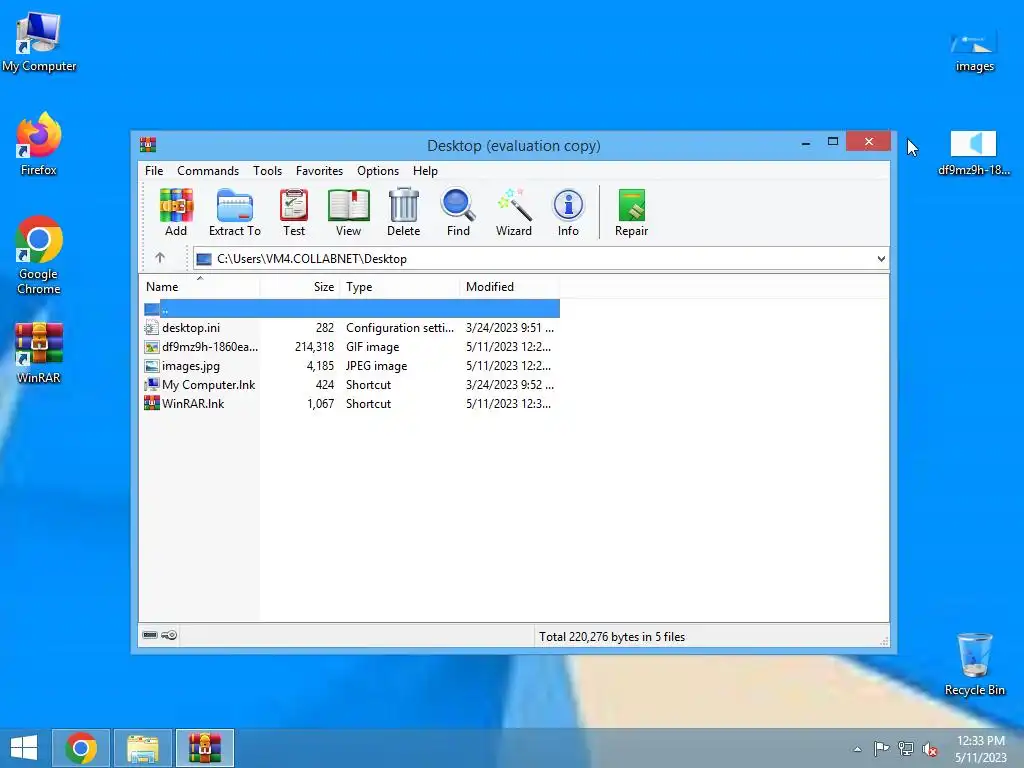Click the Delete trash can icon
This screenshot has height=768, width=1024.
[x=404, y=212]
